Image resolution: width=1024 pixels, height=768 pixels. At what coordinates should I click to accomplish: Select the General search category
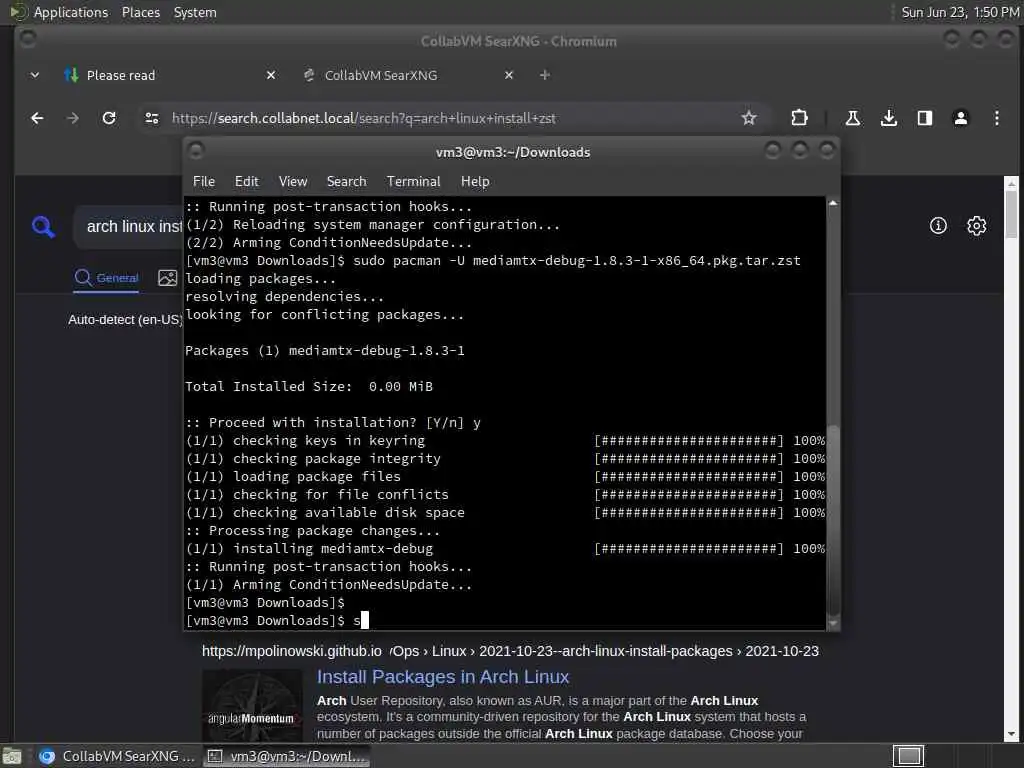[x=106, y=278]
